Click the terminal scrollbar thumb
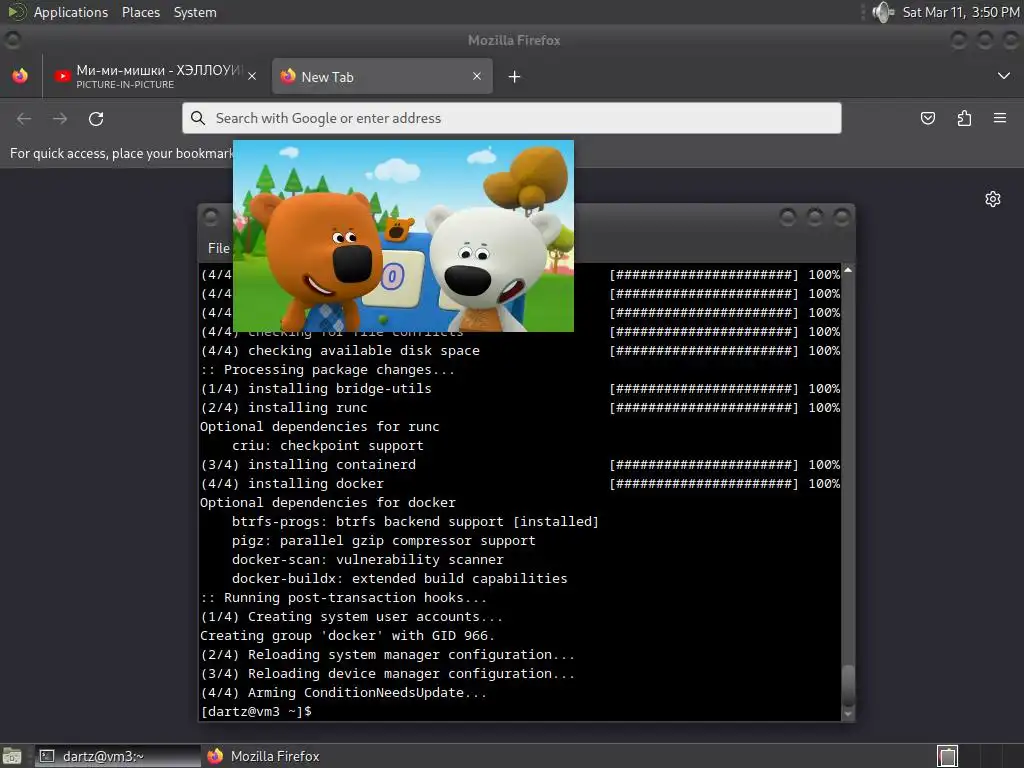 pos(848,685)
